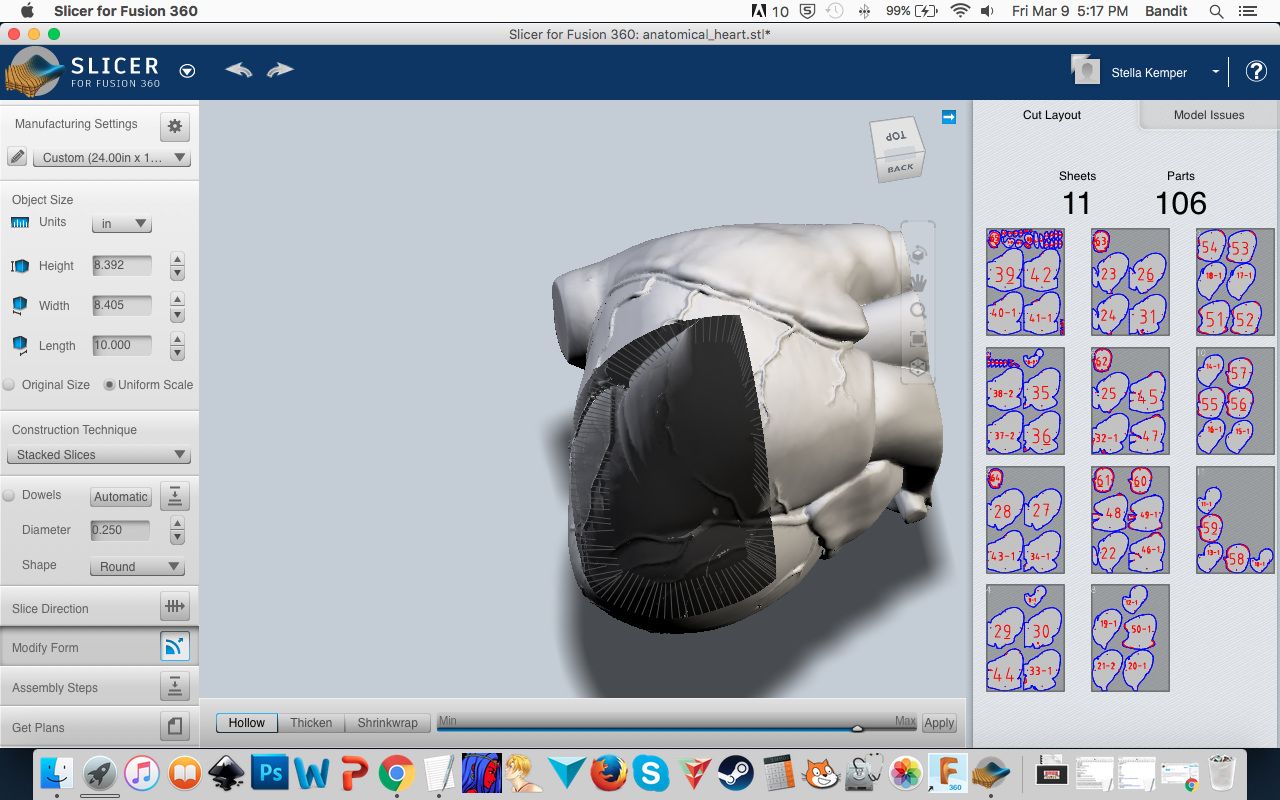Increase Height with stepper up arrow
1280x800 pixels.
pyautogui.click(x=177, y=259)
